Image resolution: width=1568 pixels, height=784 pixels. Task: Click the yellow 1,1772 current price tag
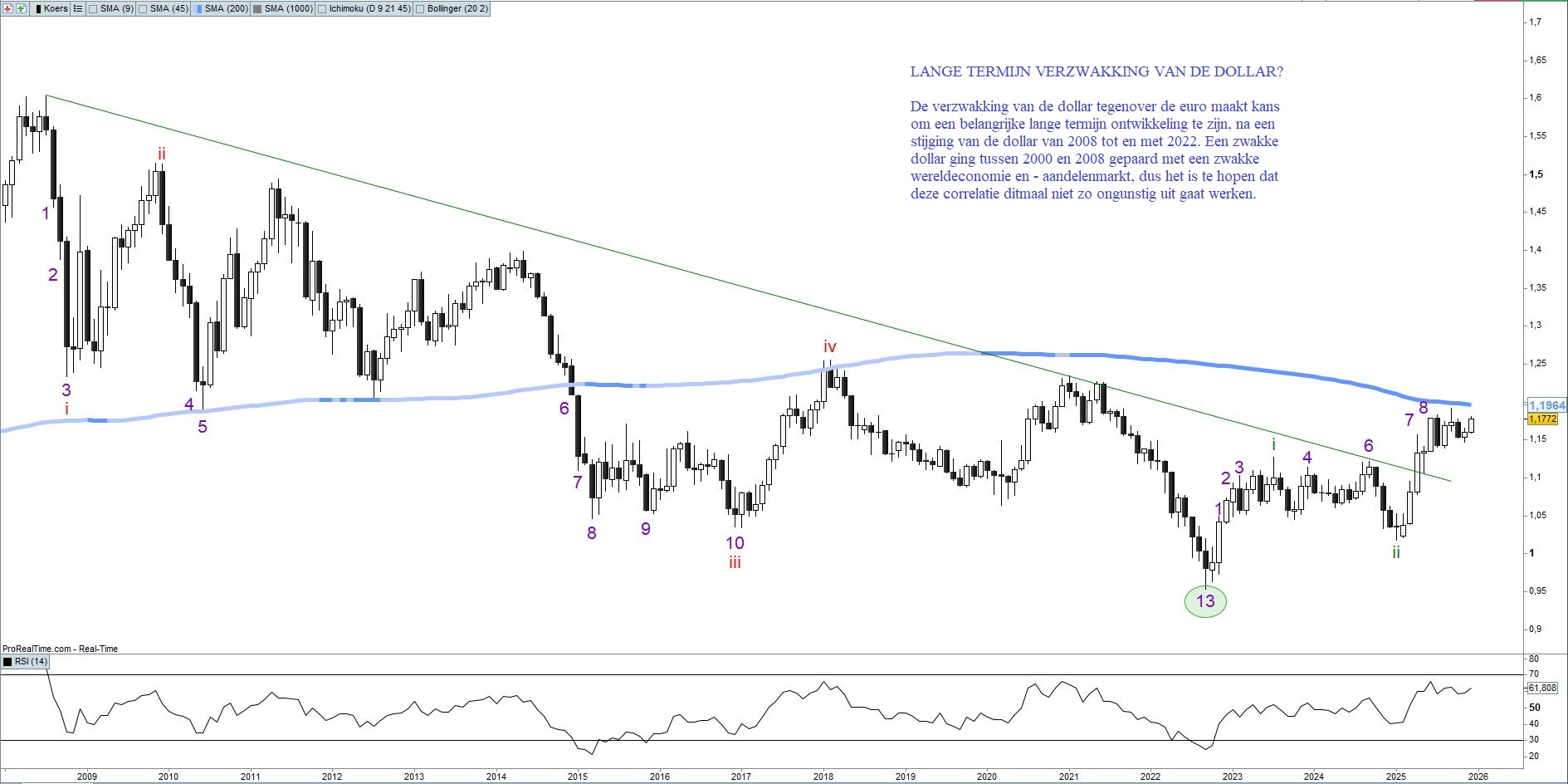(1543, 419)
